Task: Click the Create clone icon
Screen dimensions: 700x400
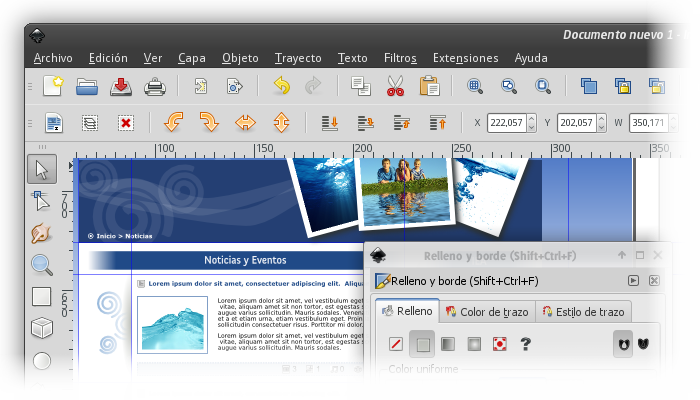Action: (623, 86)
